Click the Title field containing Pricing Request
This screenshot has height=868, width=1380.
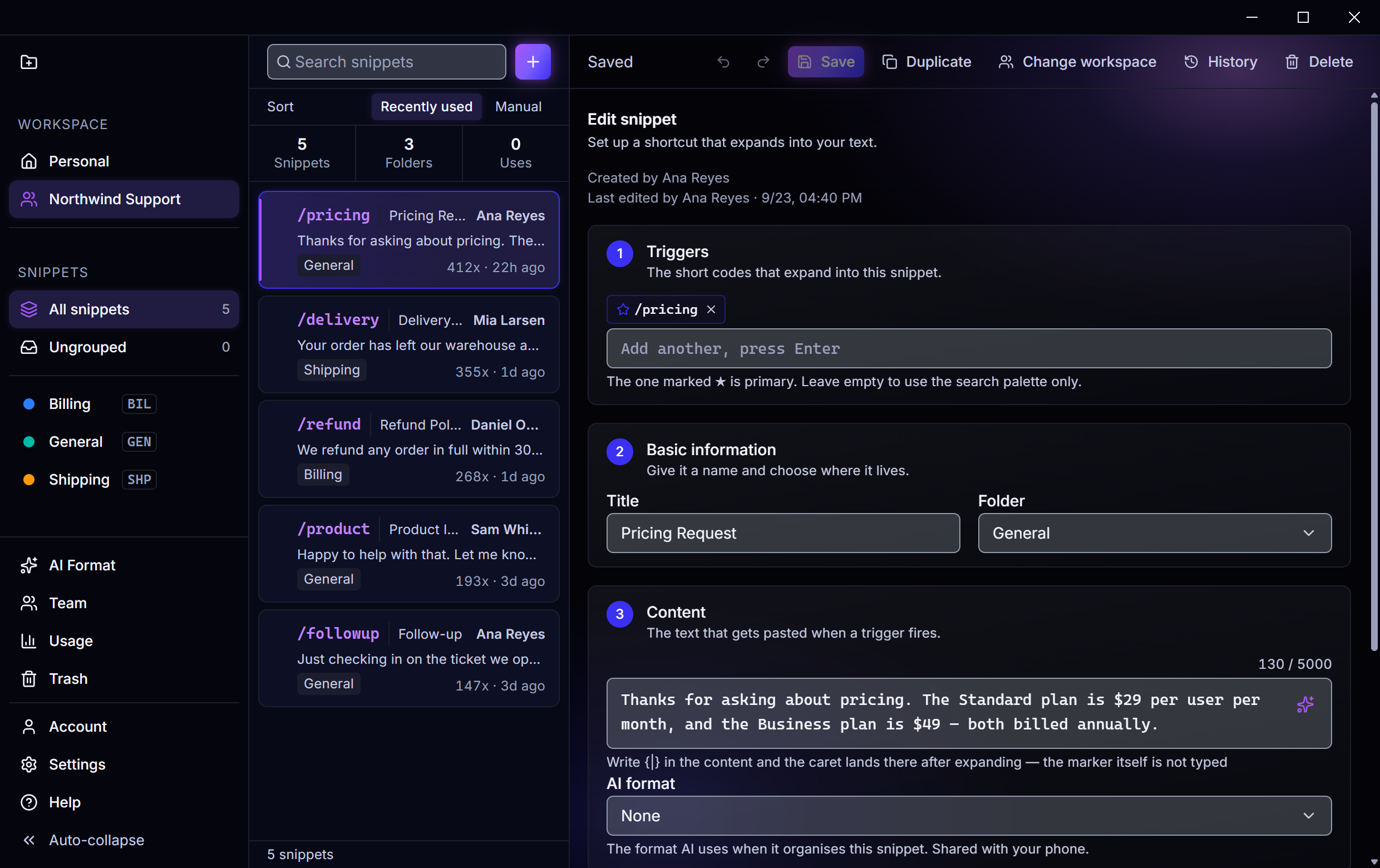[x=783, y=533]
